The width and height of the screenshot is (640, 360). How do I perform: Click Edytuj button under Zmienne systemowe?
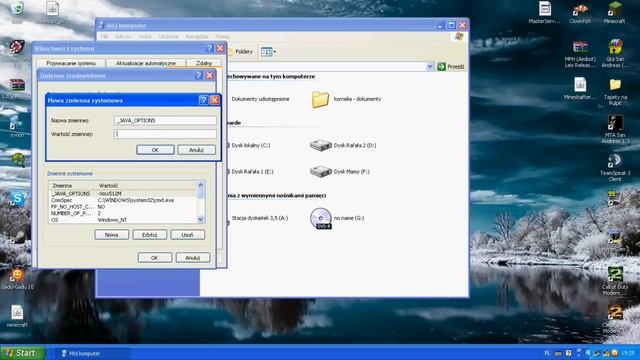coord(149,235)
